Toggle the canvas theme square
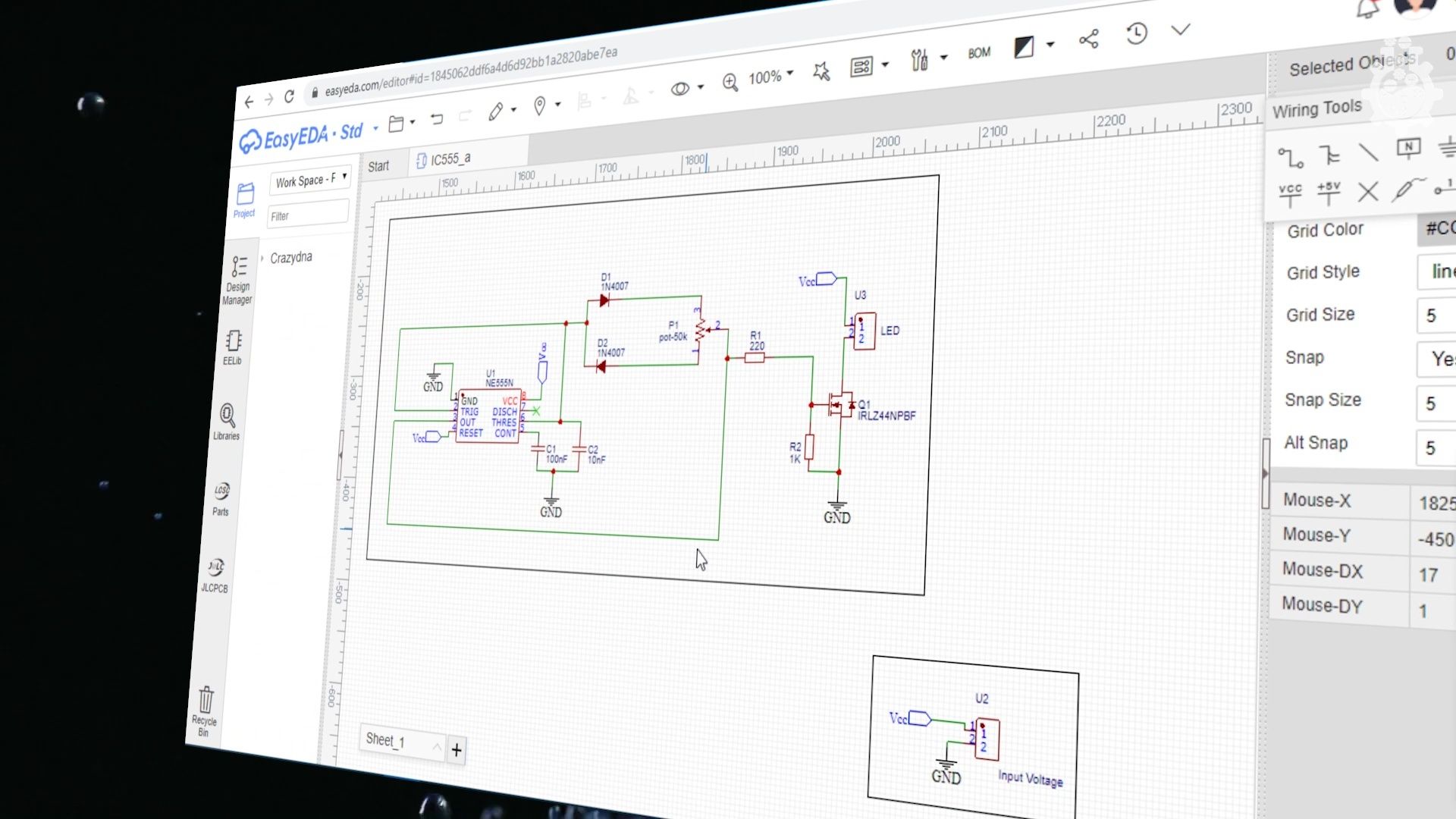This screenshot has height=819, width=1456. click(x=1024, y=47)
